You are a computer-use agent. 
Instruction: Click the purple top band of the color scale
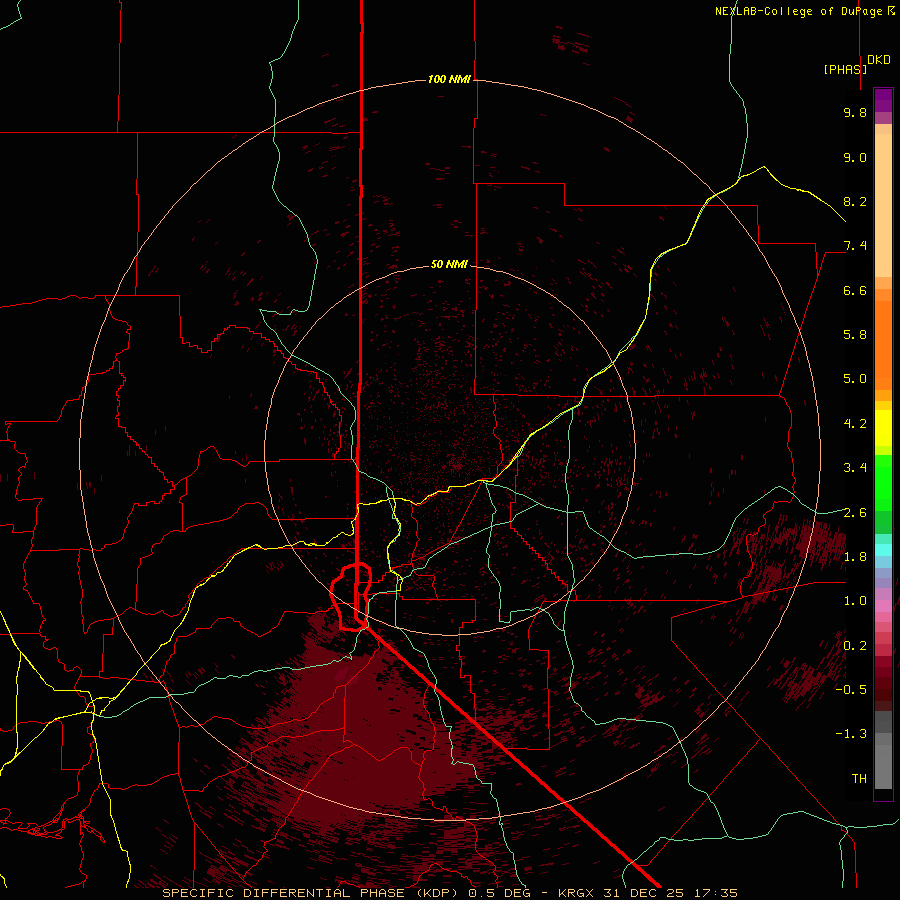point(883,100)
